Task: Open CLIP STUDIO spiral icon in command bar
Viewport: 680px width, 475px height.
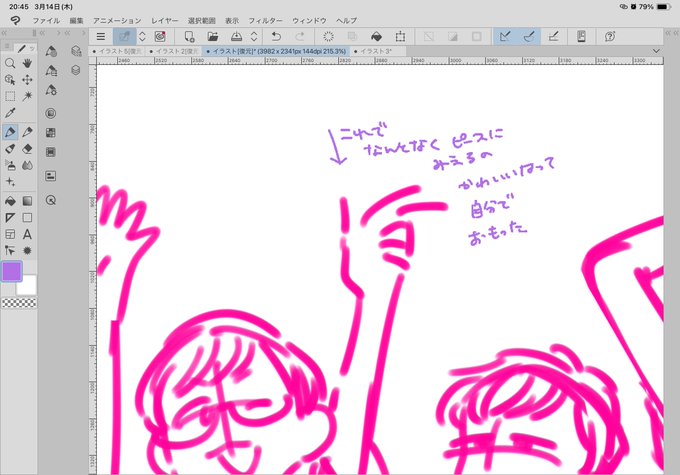Action: click(x=160, y=37)
